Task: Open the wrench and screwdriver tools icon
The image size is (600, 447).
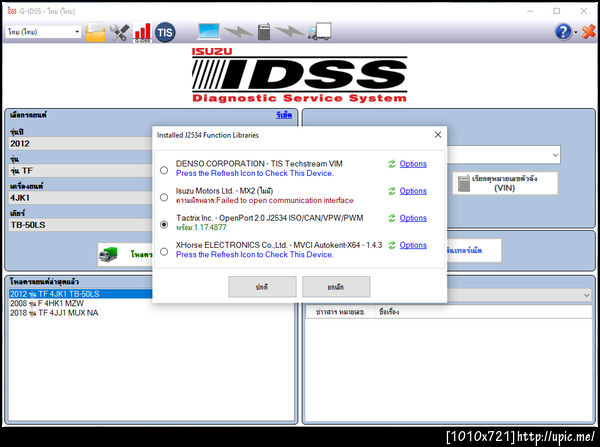Action: click(x=119, y=33)
